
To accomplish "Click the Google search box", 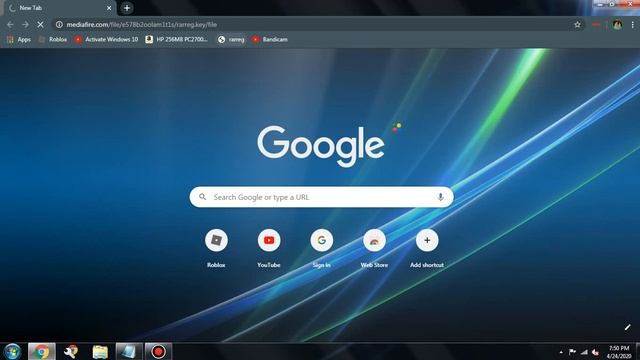I will (321, 197).
